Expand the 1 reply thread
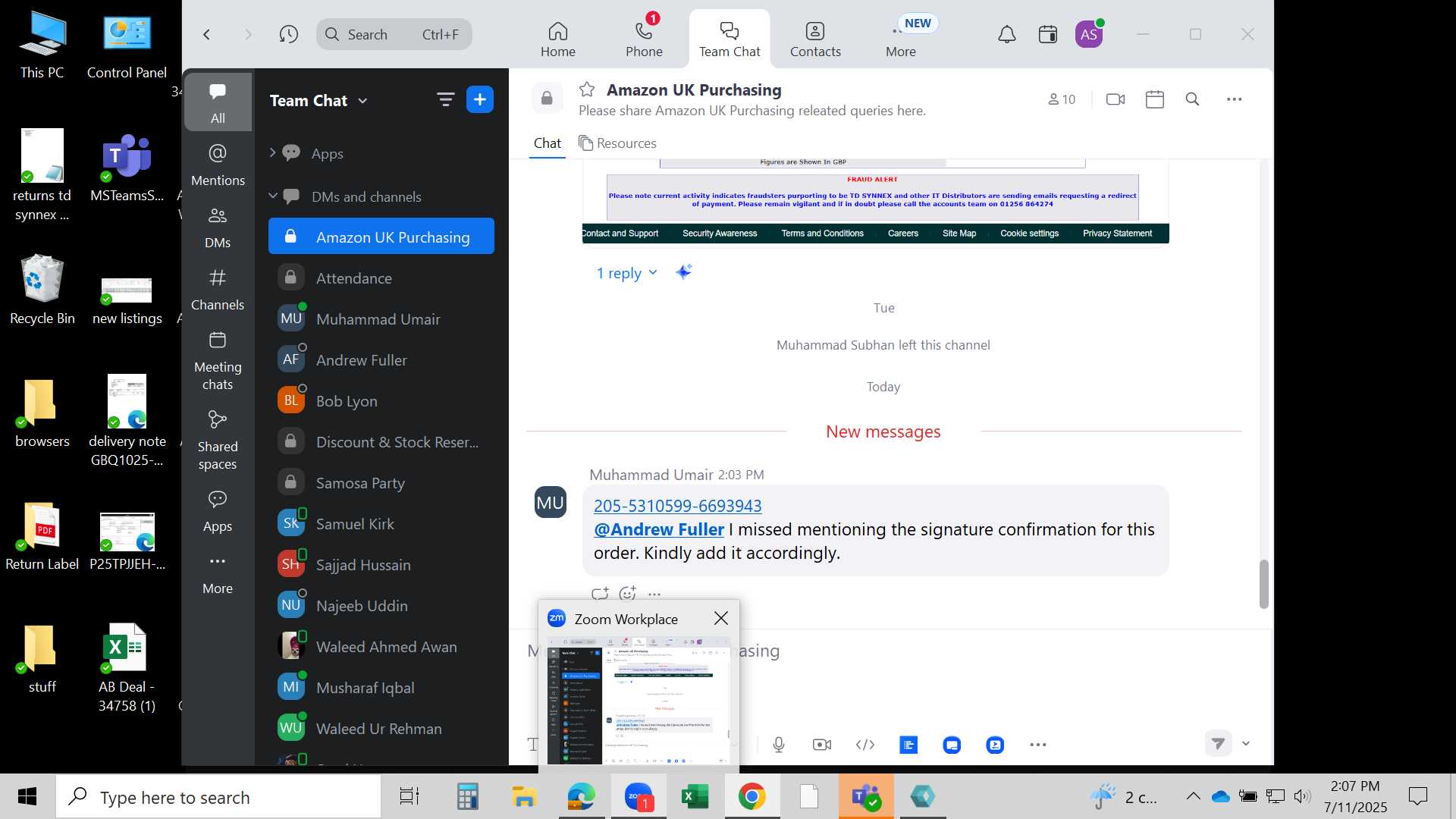Screen dimensions: 1456x819 626,273
